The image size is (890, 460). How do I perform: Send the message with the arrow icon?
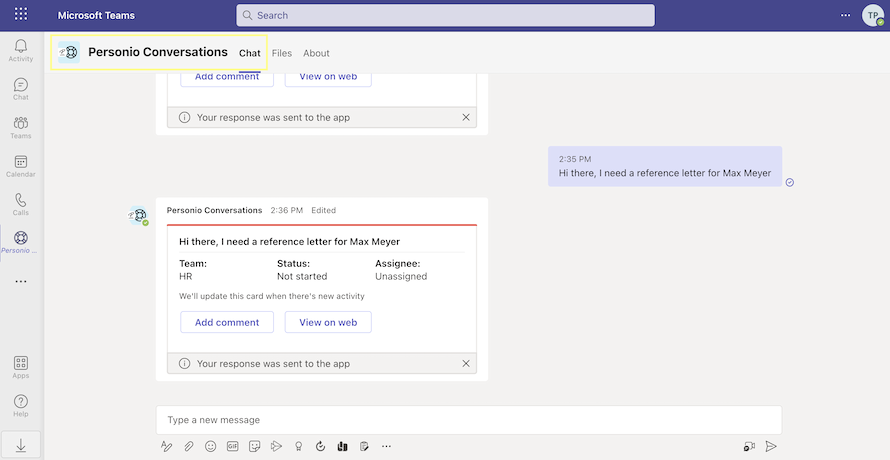click(770, 446)
